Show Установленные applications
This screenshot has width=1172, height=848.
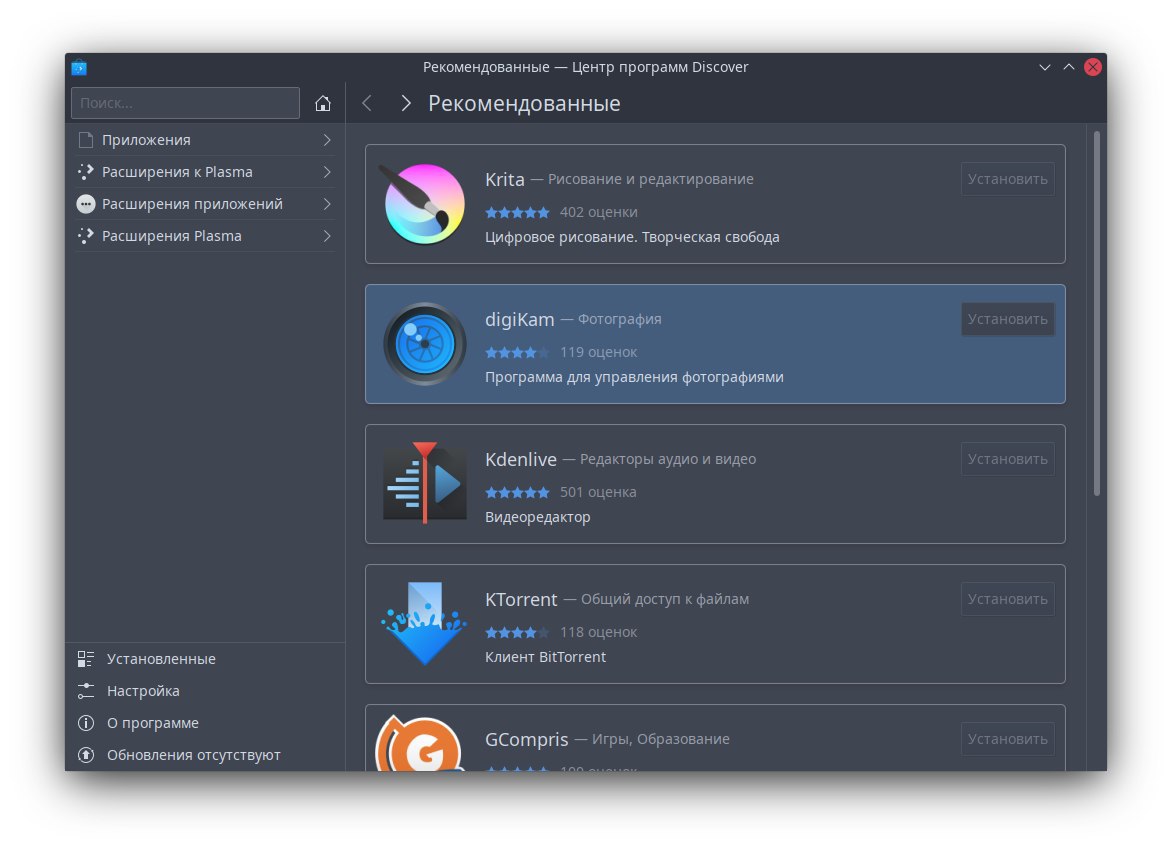205,659
